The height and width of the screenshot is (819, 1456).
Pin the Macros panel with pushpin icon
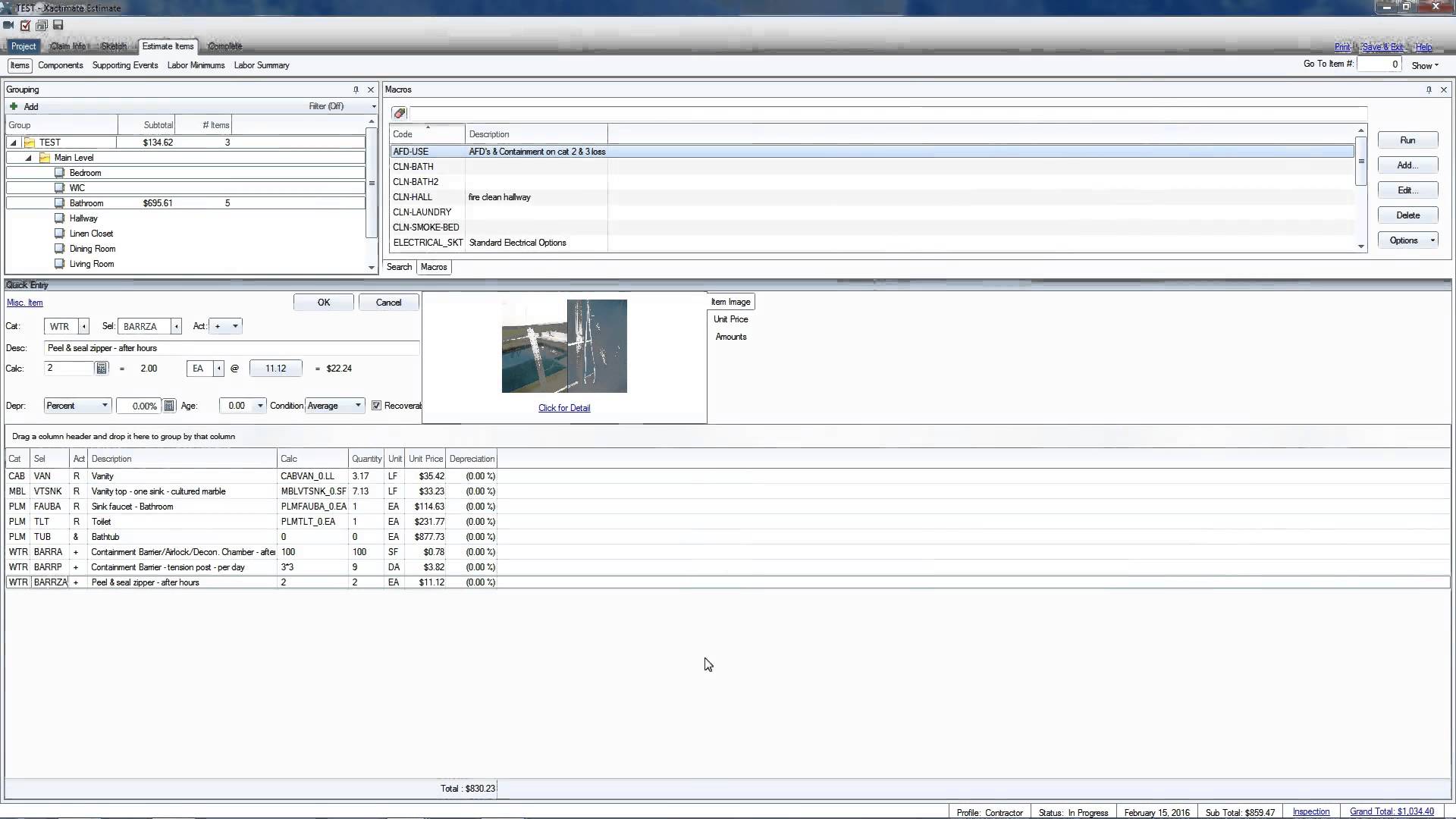click(x=1429, y=89)
